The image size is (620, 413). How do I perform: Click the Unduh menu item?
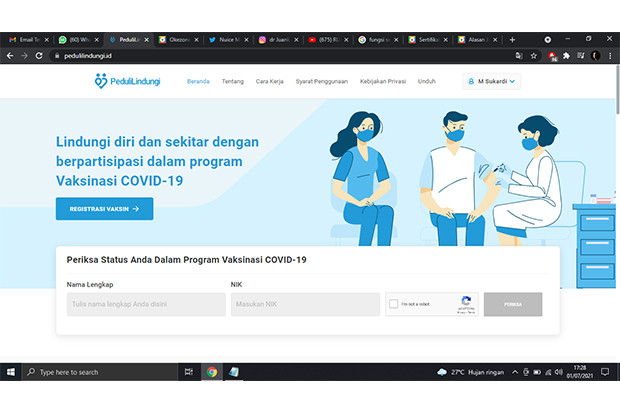click(x=427, y=81)
